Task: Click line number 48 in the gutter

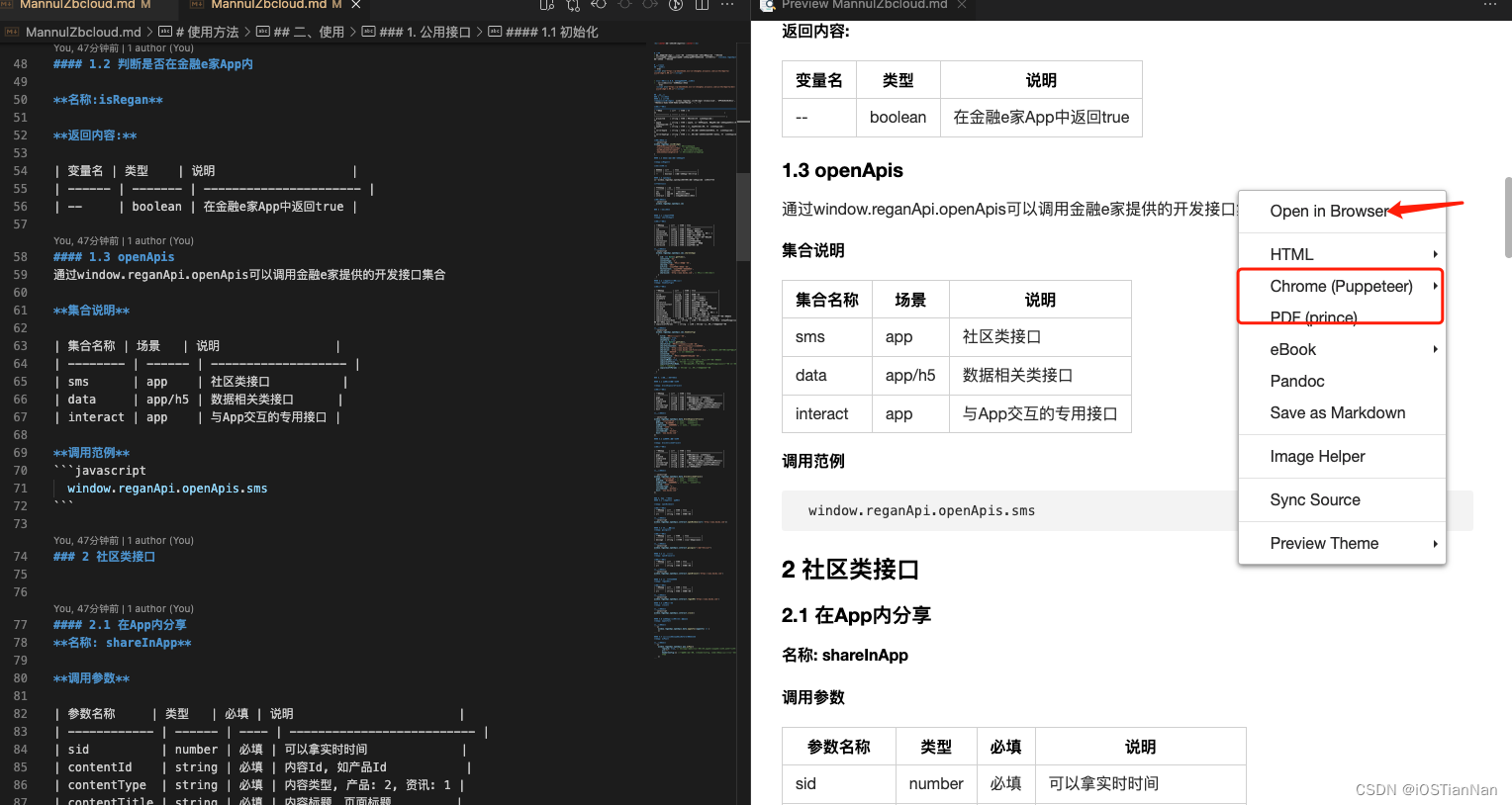Action: [20, 64]
